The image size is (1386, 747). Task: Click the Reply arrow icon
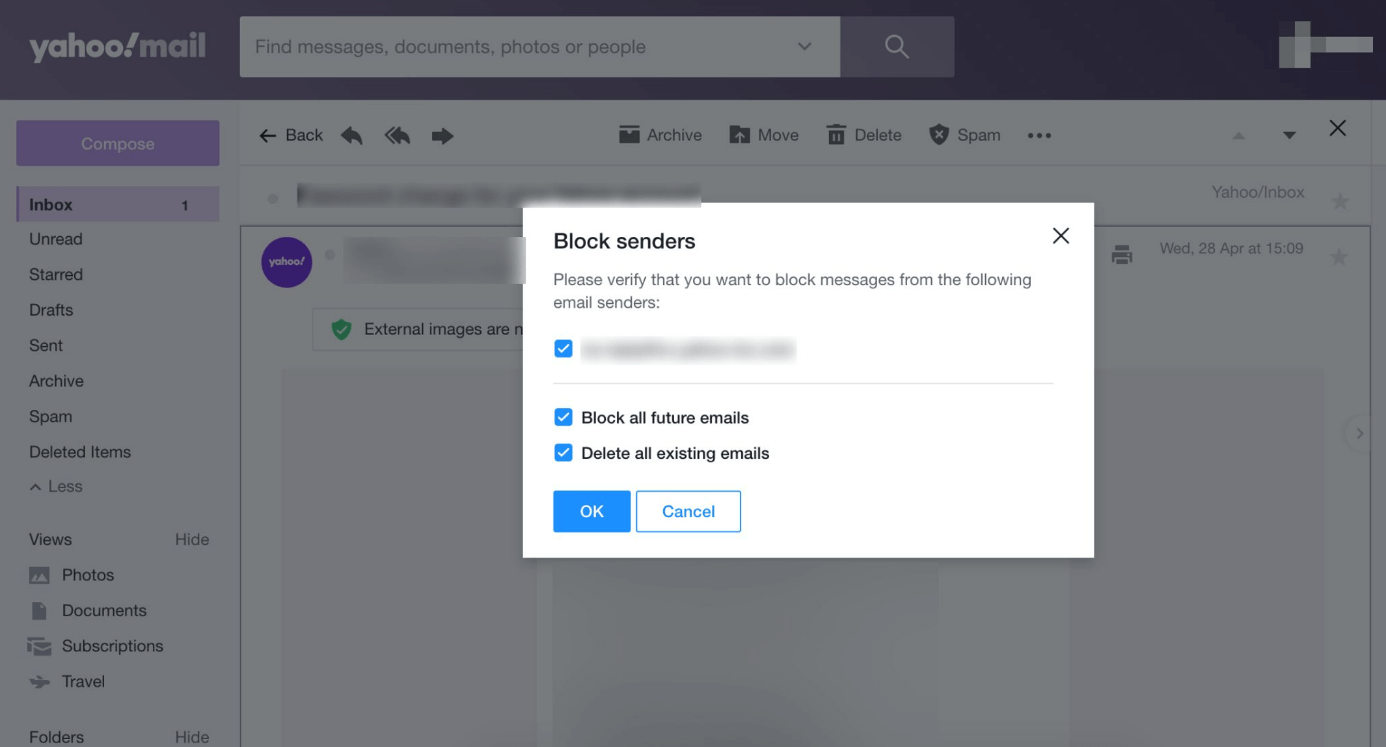pos(352,135)
